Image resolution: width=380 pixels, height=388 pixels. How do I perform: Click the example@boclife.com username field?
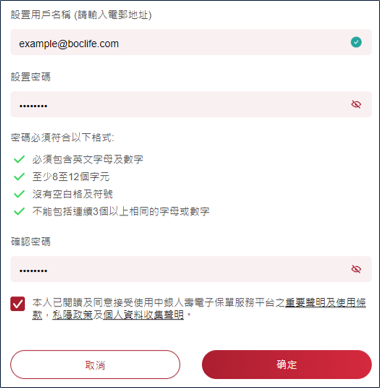tap(191, 42)
